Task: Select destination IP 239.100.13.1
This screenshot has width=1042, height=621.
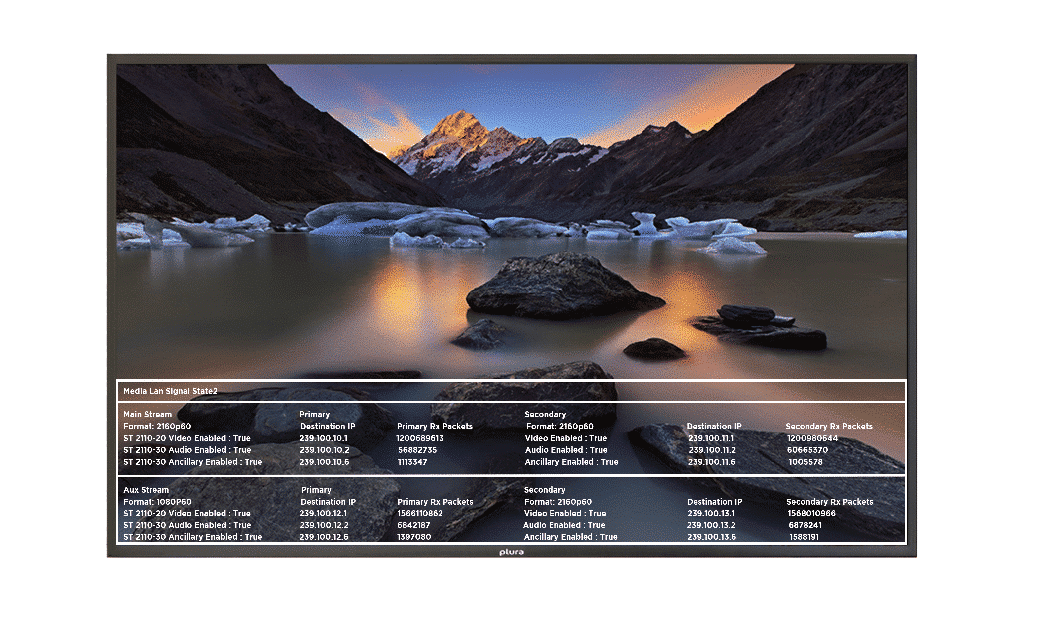Action: click(711, 513)
